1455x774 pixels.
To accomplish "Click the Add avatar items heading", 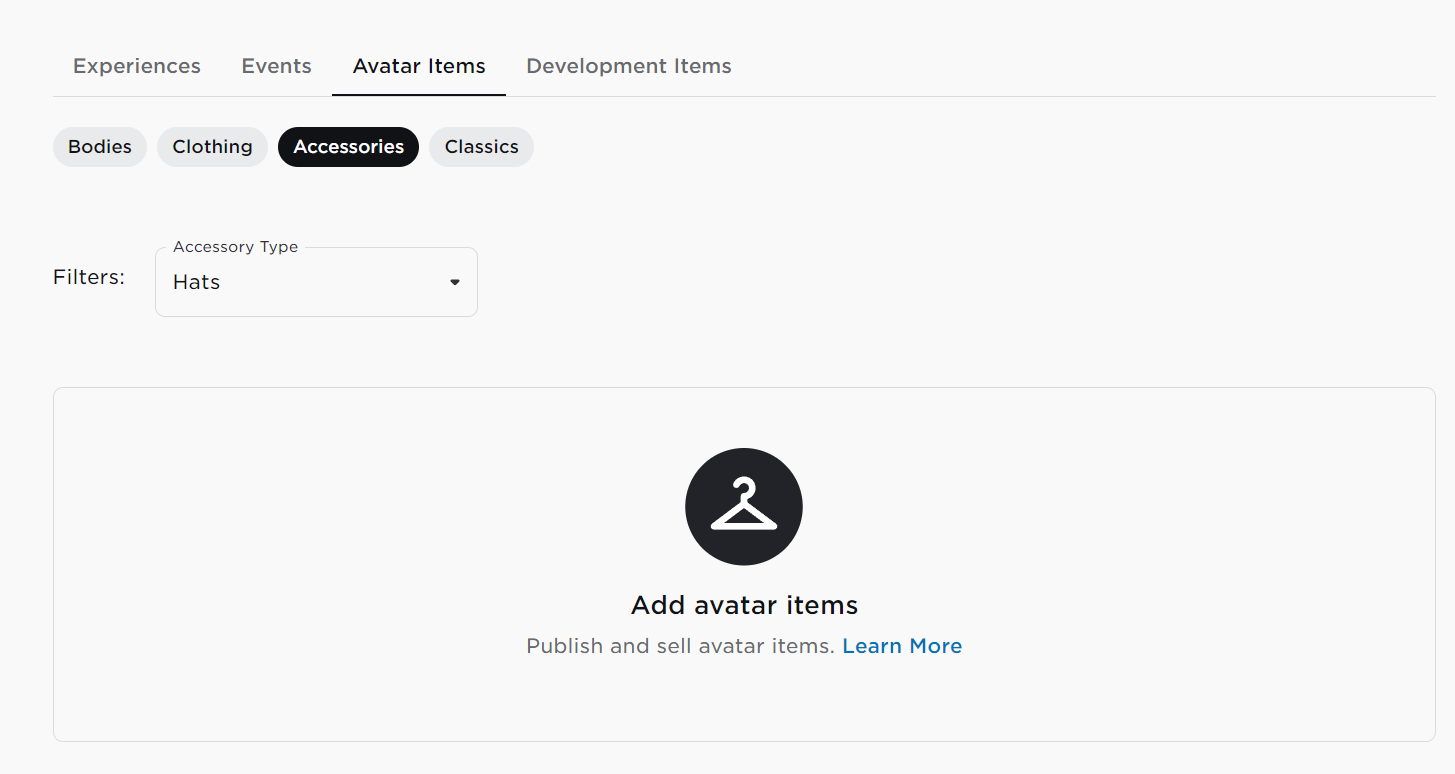I will pyautogui.click(x=744, y=605).
